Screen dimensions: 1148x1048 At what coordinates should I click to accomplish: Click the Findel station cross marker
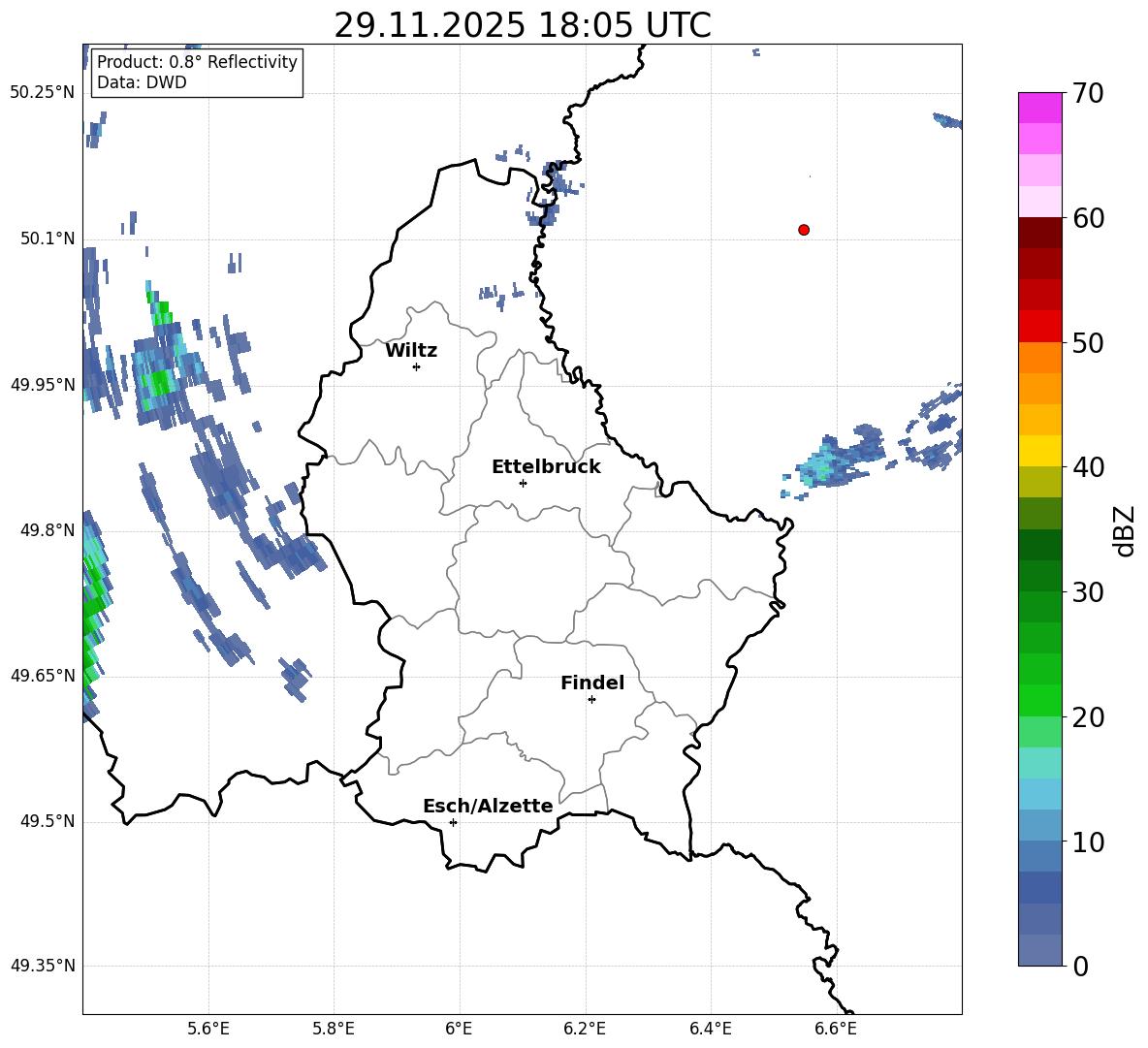(x=591, y=700)
